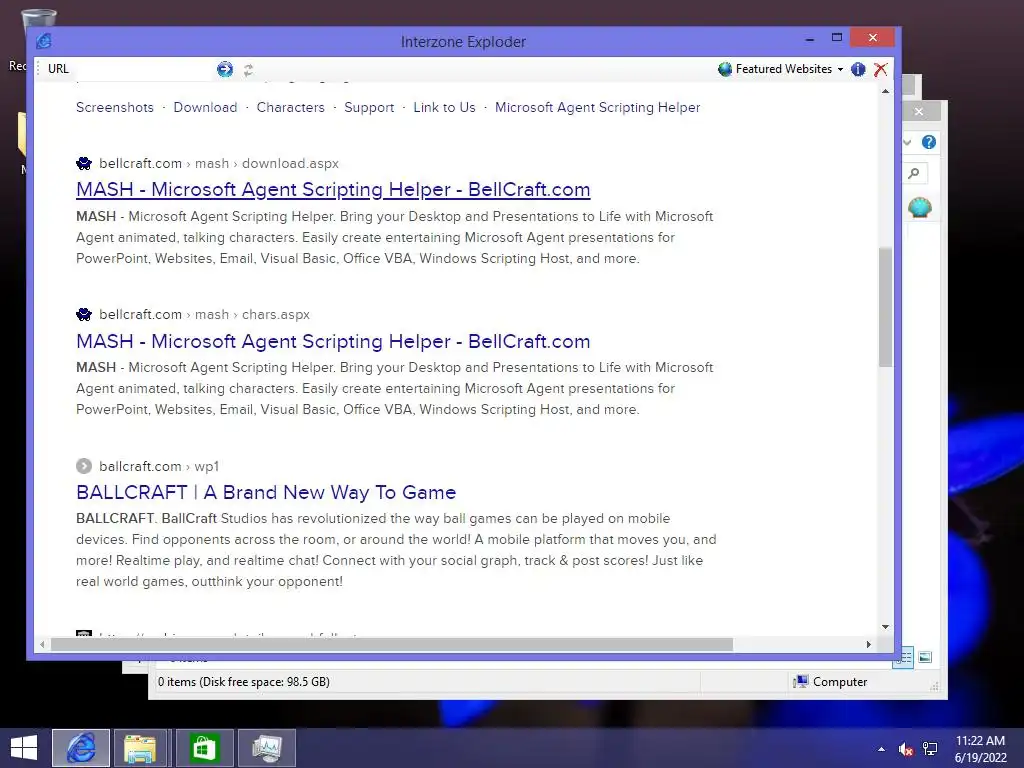Click the refresh icon in the toolbar
1024x768 pixels.
tap(248, 70)
